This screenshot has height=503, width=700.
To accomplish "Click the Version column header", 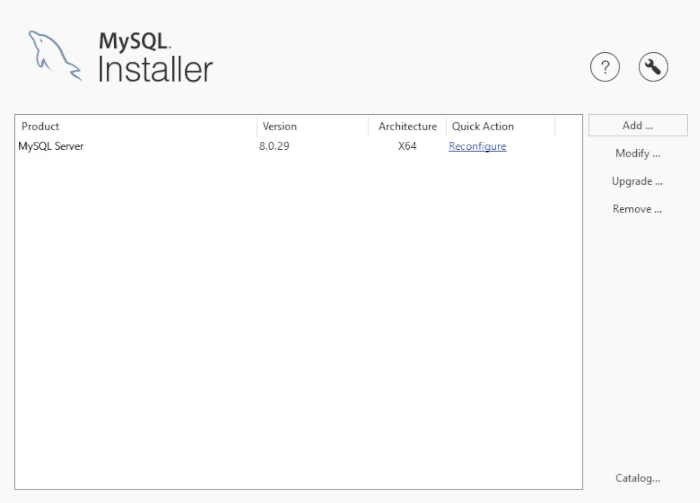I will [x=312, y=126].
